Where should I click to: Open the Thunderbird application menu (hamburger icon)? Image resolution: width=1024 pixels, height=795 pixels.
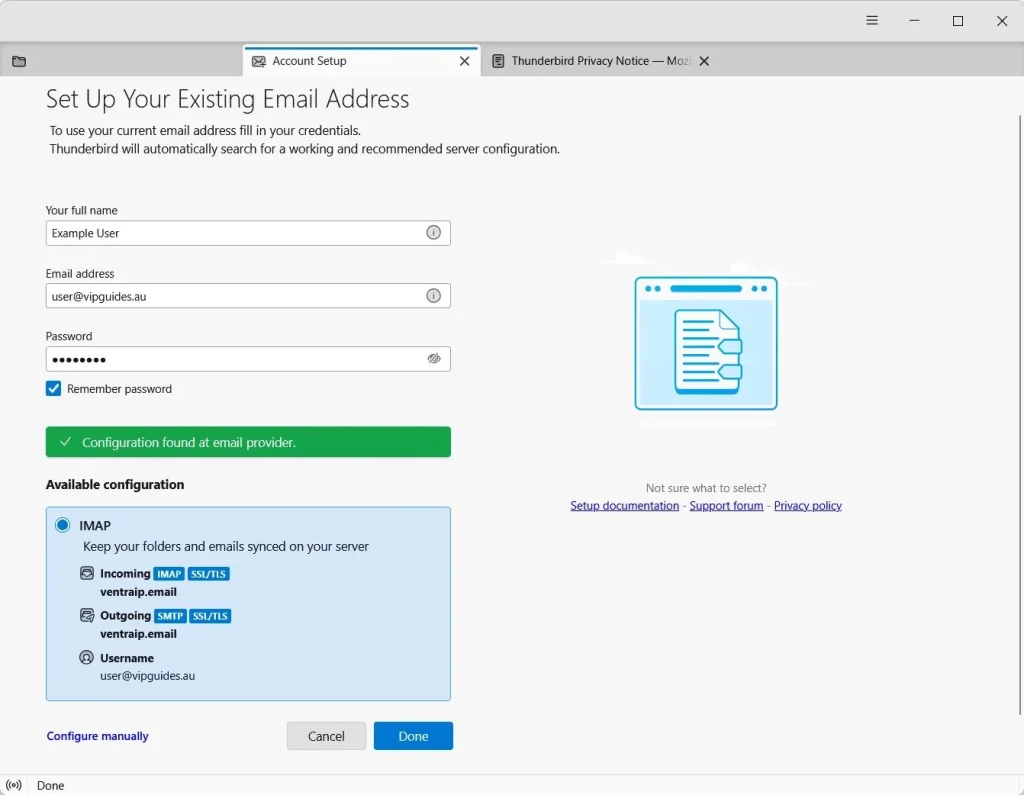pos(871,20)
